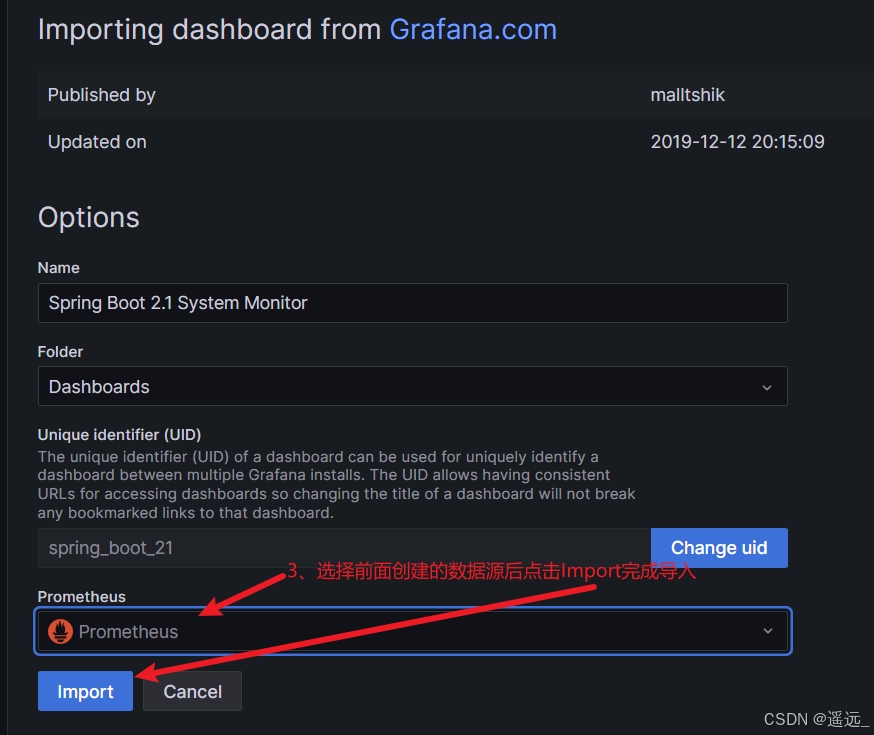The height and width of the screenshot is (735, 874).
Task: Click the spring_boot_21 UID field
Action: click(344, 548)
